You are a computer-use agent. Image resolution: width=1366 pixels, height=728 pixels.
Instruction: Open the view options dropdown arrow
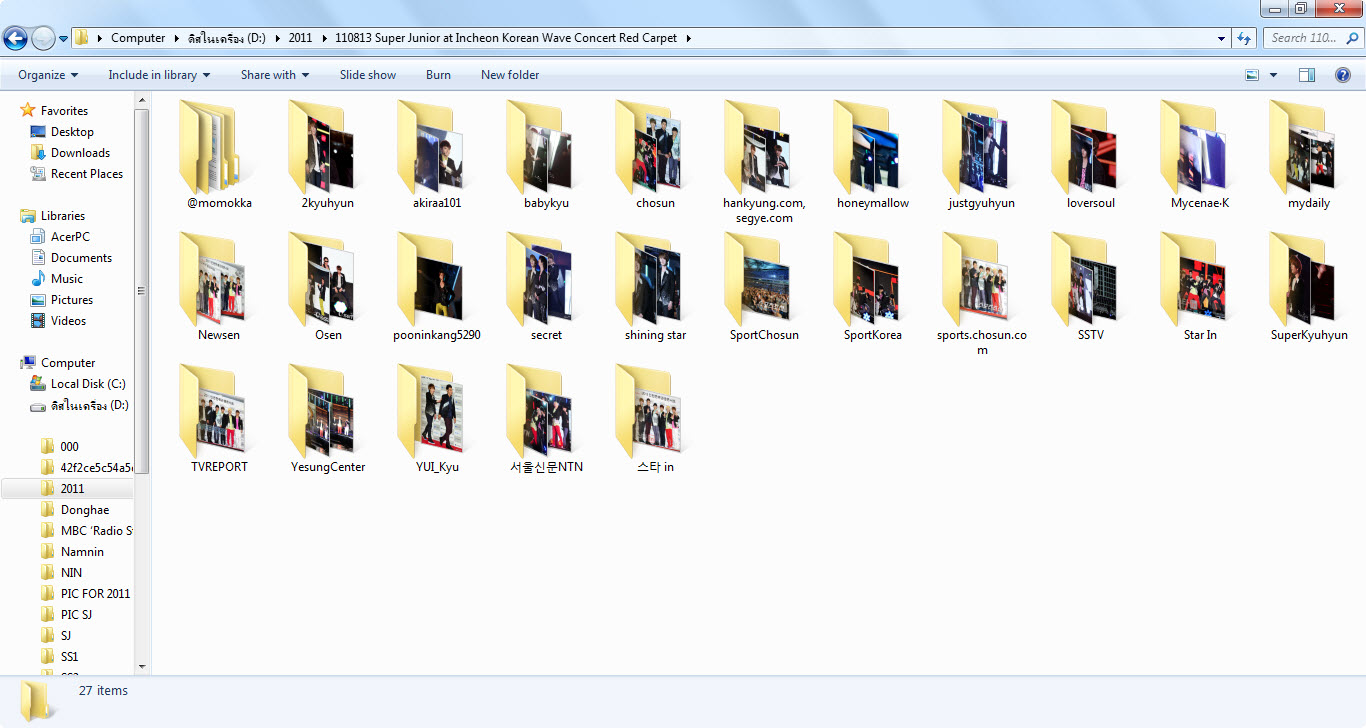pos(1273,75)
